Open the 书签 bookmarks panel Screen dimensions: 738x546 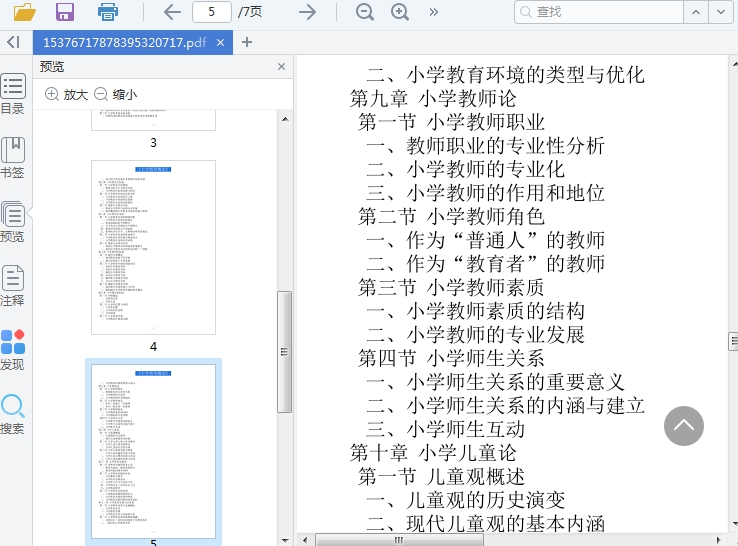click(x=13, y=158)
